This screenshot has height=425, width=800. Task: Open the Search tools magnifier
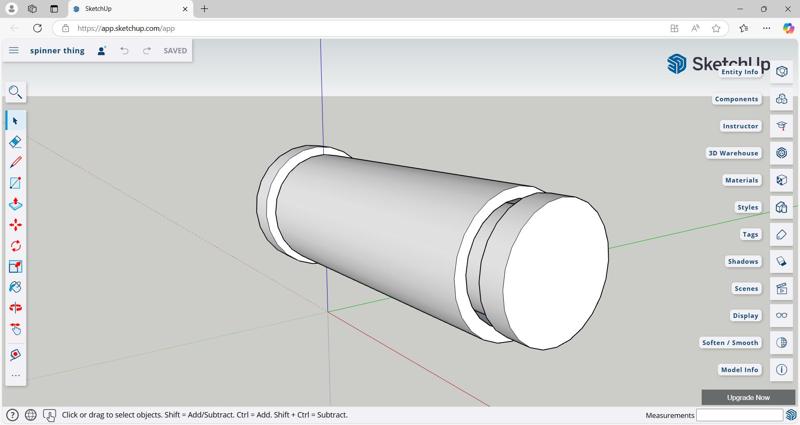15,92
